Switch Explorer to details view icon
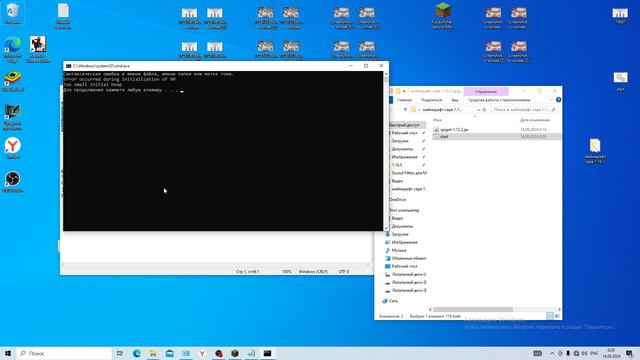Viewport: 640px width, 360px height. point(550,316)
